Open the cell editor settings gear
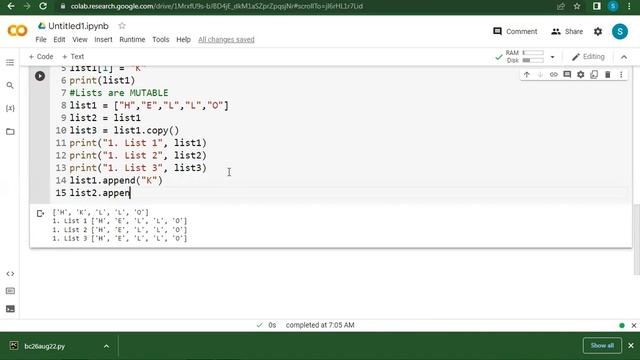The height and width of the screenshot is (360, 640). click(x=580, y=75)
